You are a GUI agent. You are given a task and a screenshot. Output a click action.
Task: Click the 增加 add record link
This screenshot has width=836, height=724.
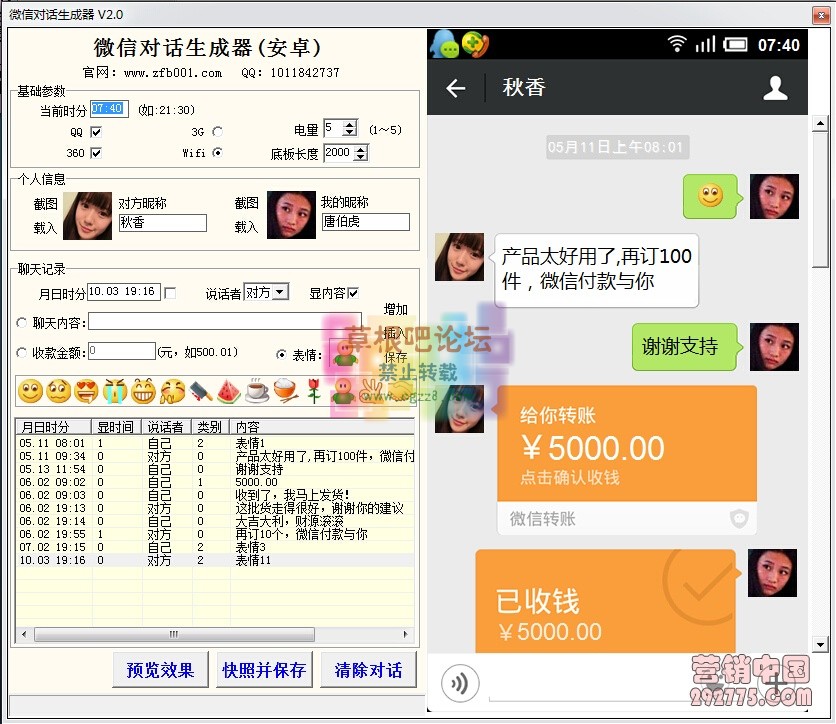pos(395,309)
